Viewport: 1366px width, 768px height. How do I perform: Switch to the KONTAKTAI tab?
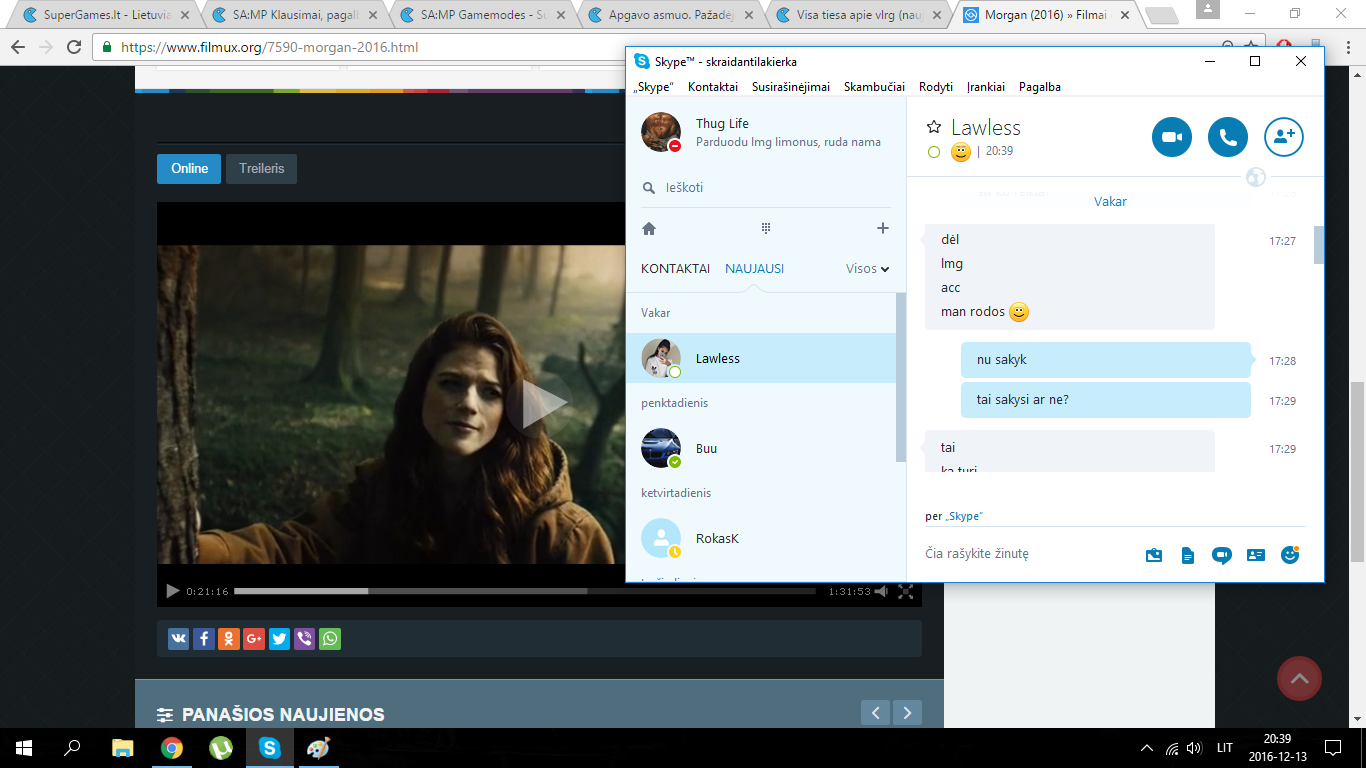point(675,268)
